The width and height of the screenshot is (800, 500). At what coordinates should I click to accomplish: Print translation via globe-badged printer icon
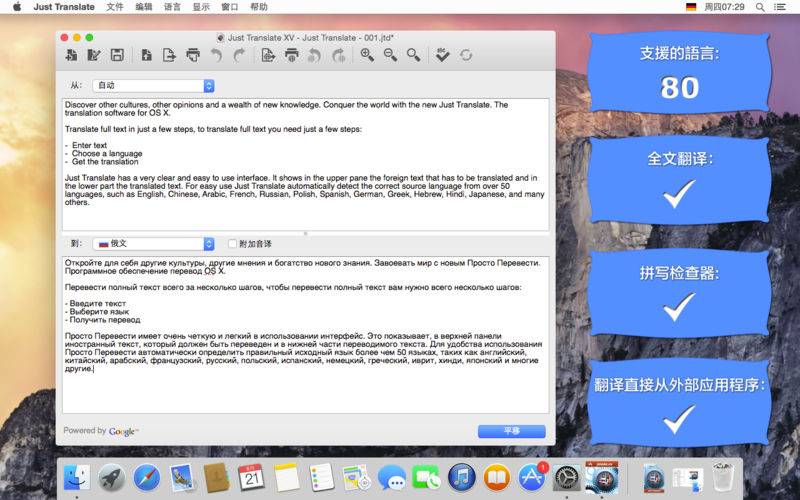coord(291,55)
